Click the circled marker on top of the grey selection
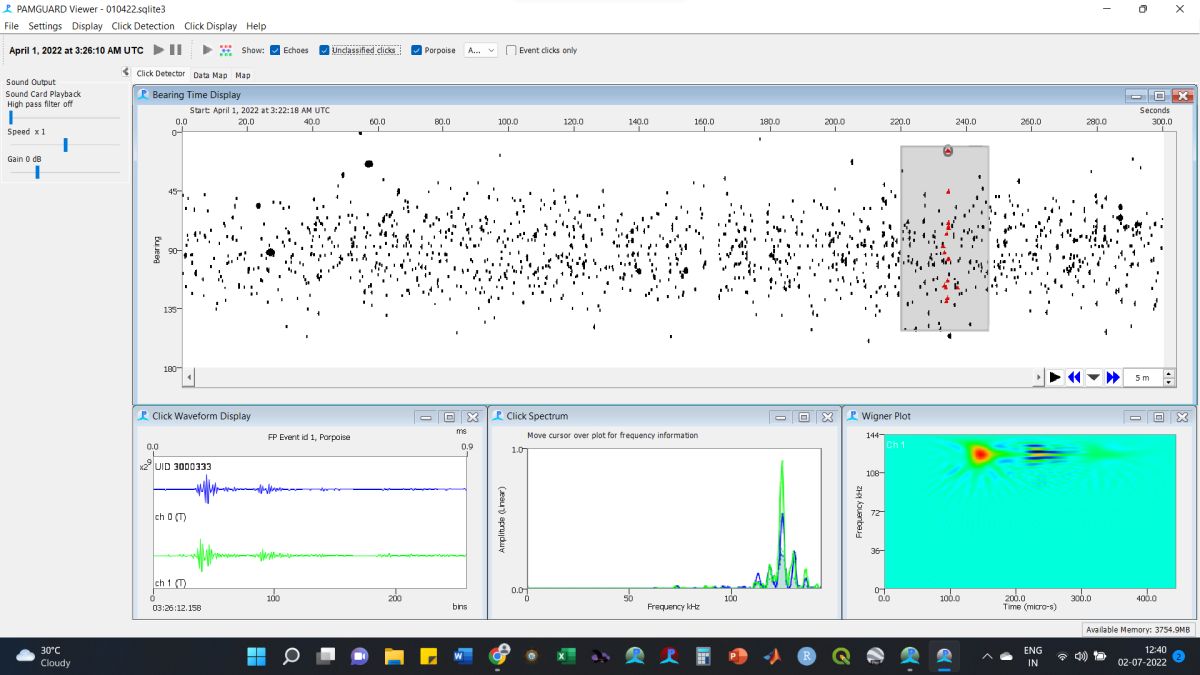This screenshot has width=1200, height=675. tap(947, 151)
